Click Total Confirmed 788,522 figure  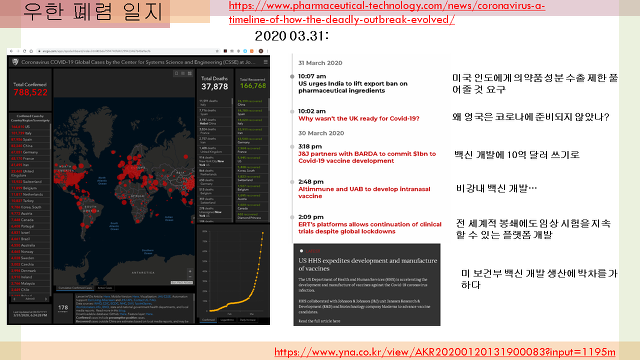30,93
